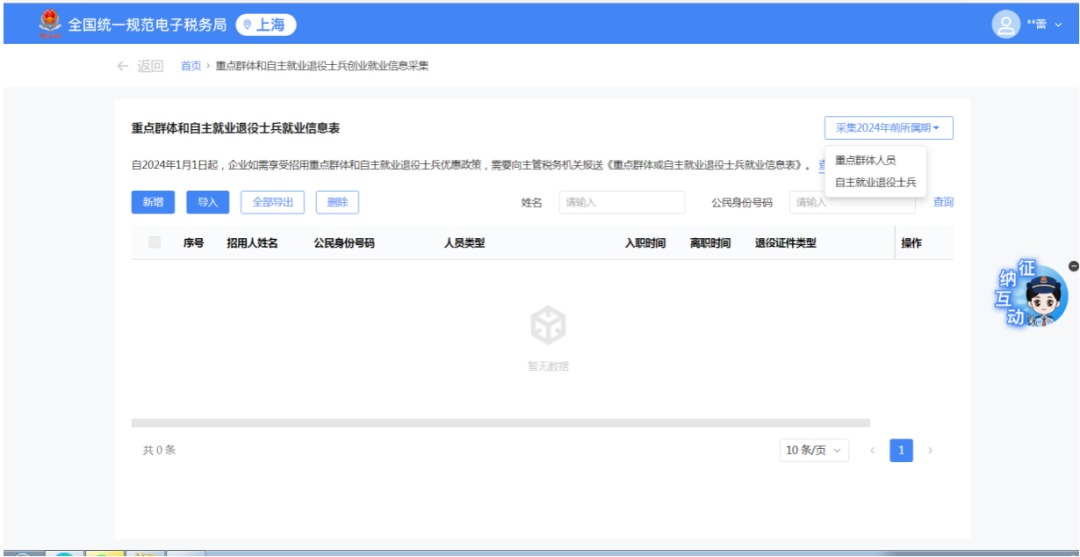Image resolution: width=1080 pixels, height=557 pixels.
Task: Click the 首页 breadcrumb link
Action: pyautogui.click(x=190, y=66)
